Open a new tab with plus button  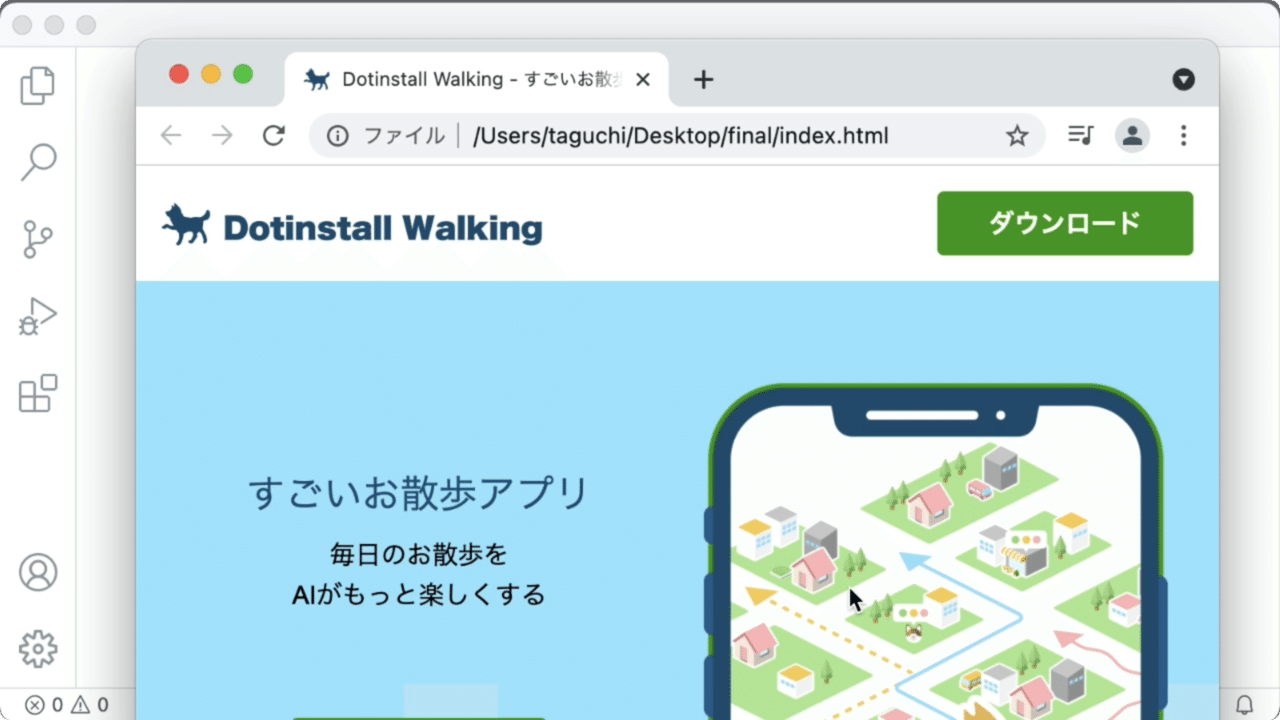[703, 80]
